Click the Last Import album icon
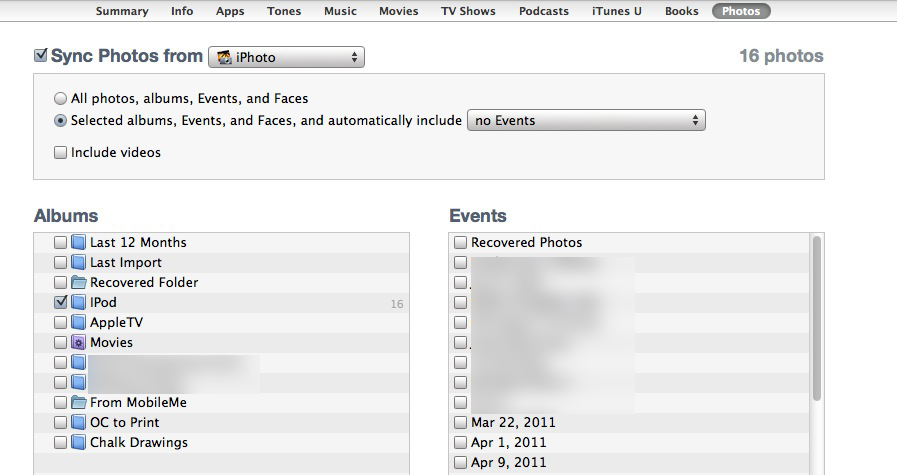The height and width of the screenshot is (475, 897). (78, 262)
